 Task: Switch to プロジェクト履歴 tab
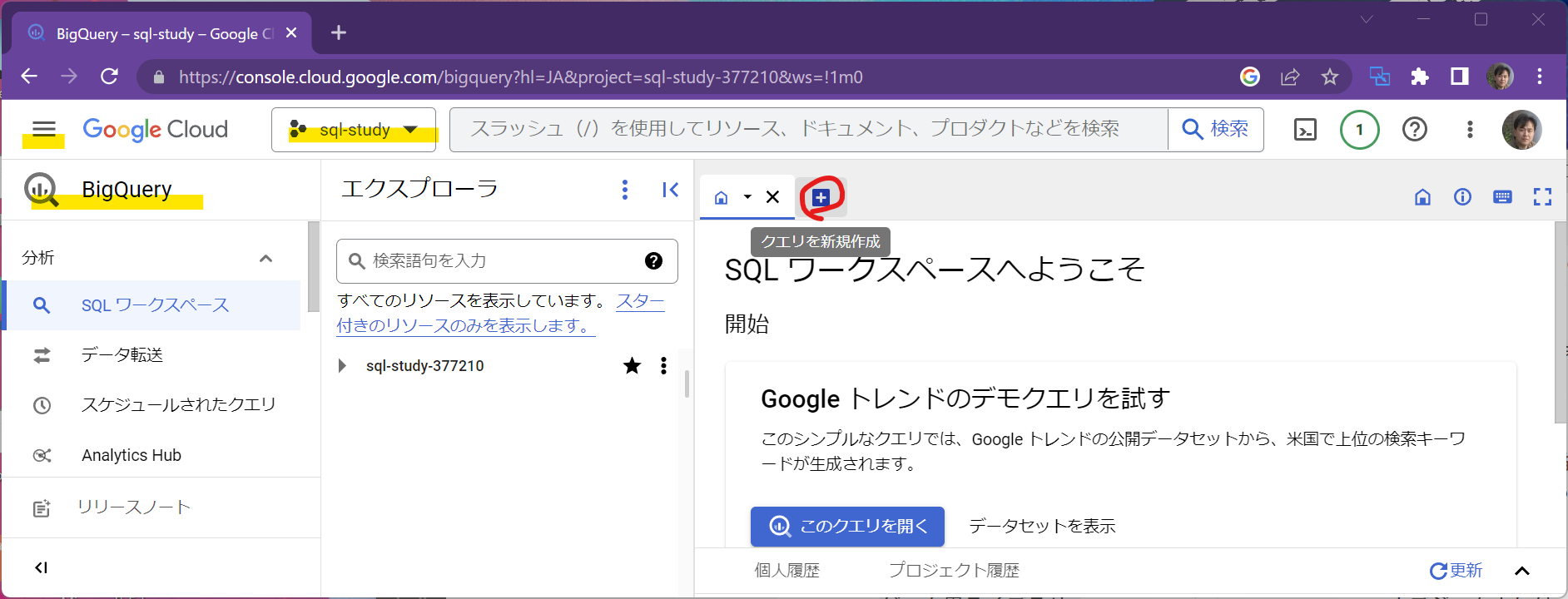[954, 571]
